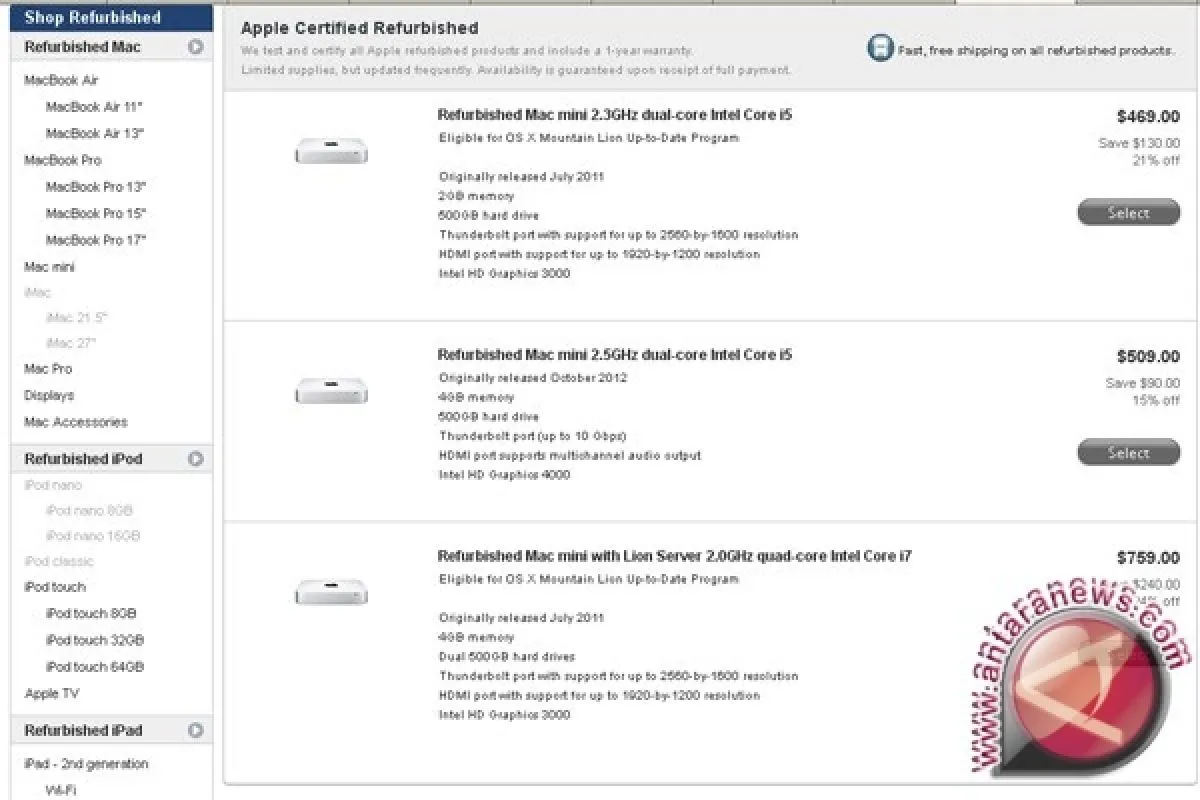Click the Save $130.00 text
Screen dimensions: 1200x800
1139,143
